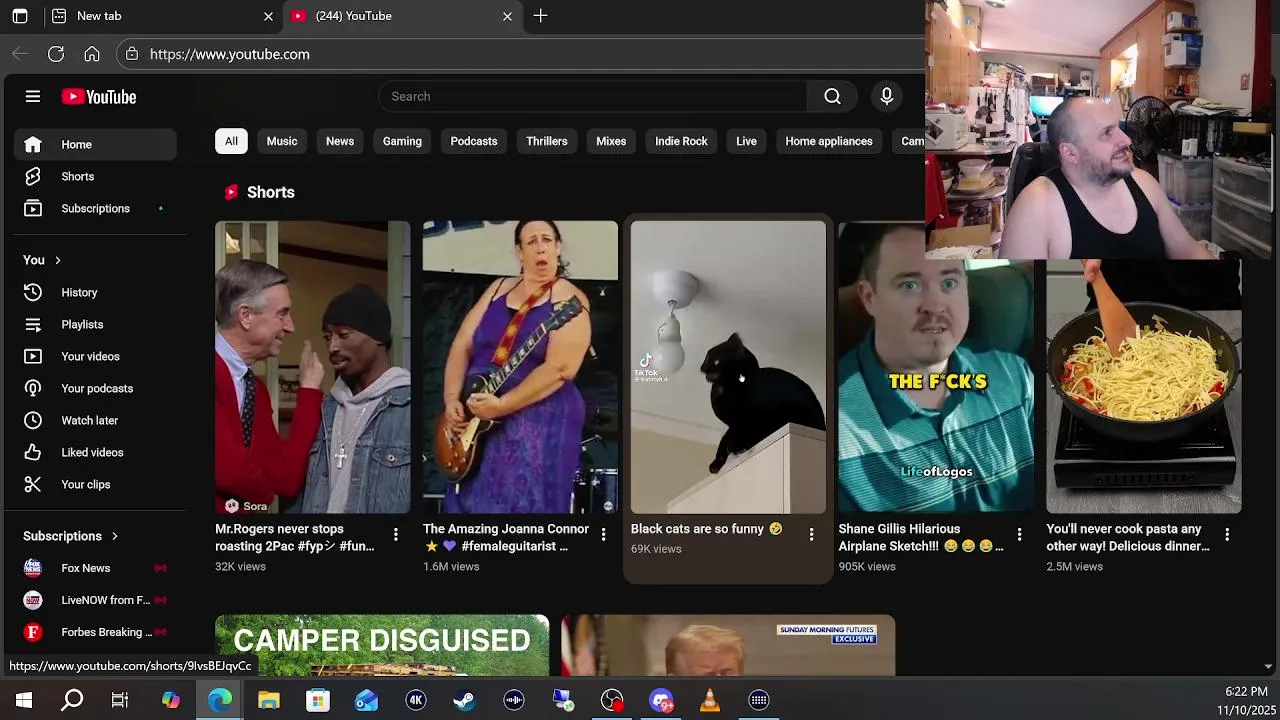Select the Home appliances filter chip
Viewport: 1280px width, 720px height.
pos(829,141)
